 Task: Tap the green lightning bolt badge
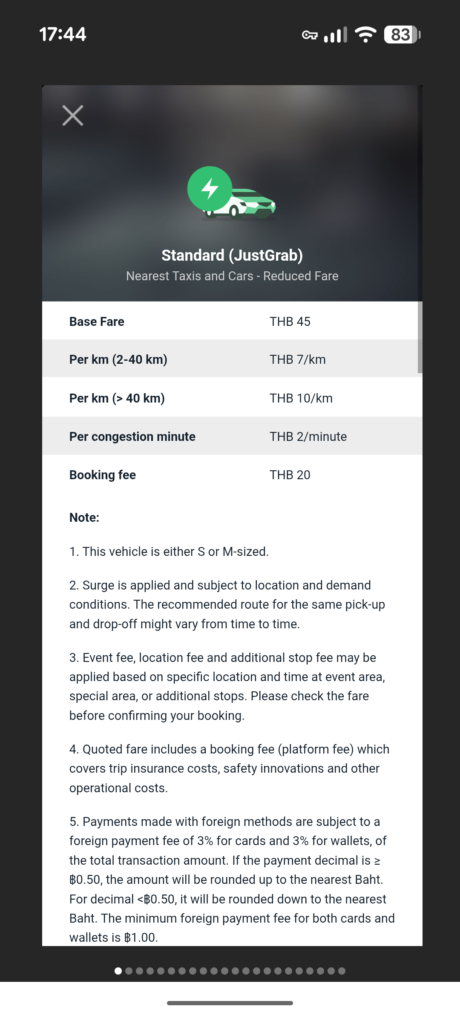210,189
